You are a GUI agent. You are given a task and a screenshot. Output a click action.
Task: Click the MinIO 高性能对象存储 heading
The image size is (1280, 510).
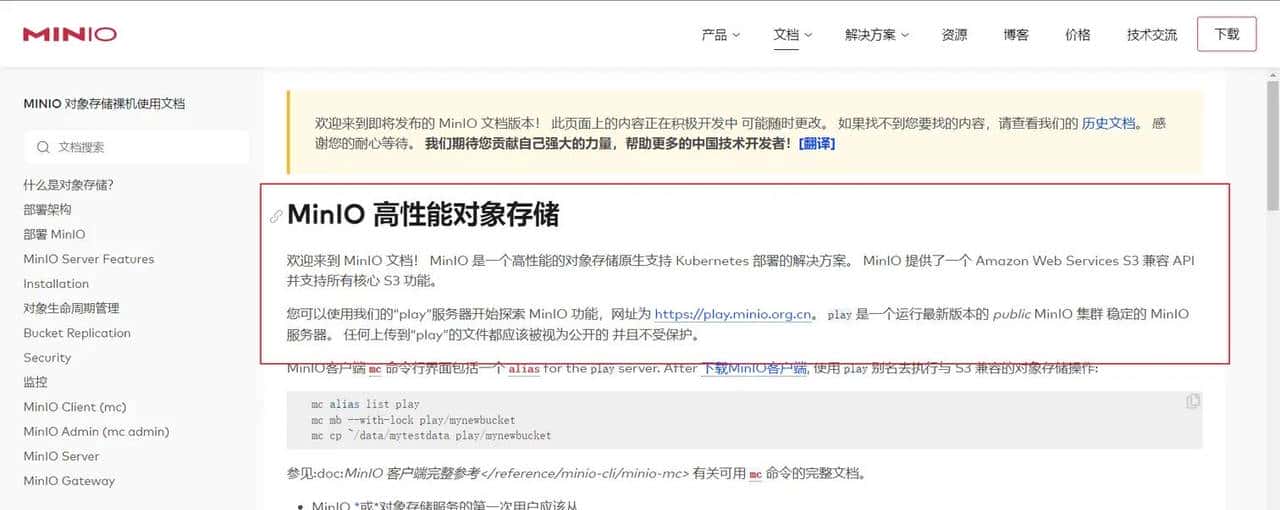(x=423, y=215)
